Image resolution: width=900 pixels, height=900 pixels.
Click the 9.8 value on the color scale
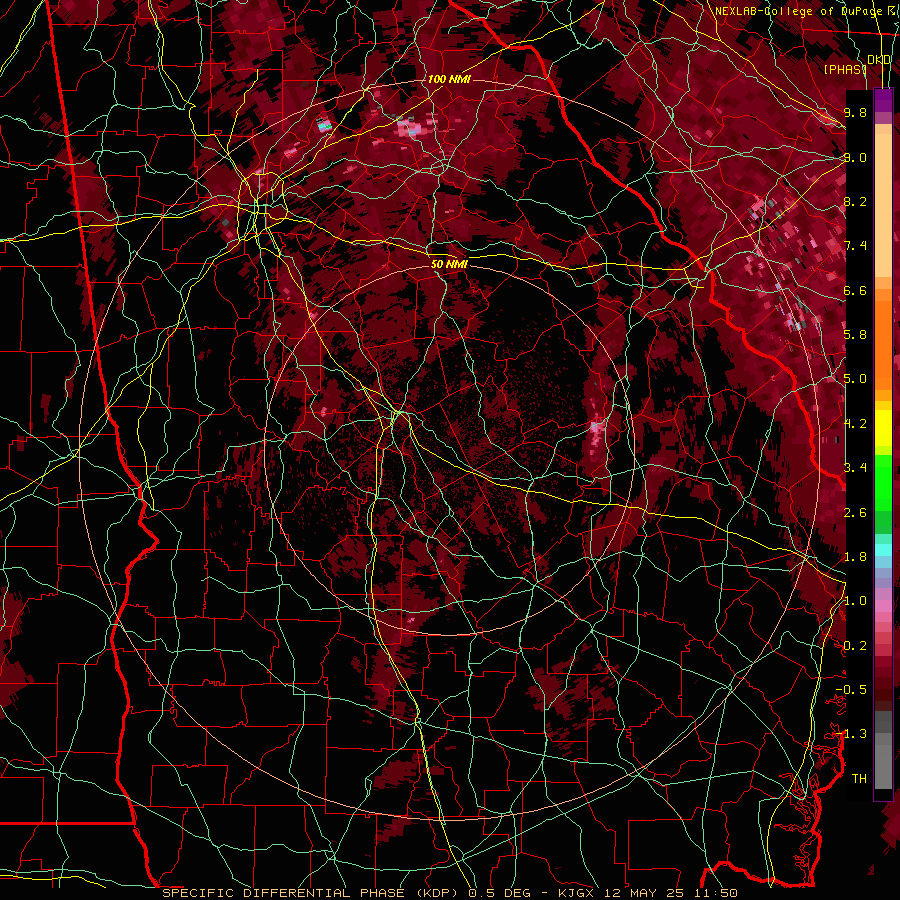(x=855, y=112)
